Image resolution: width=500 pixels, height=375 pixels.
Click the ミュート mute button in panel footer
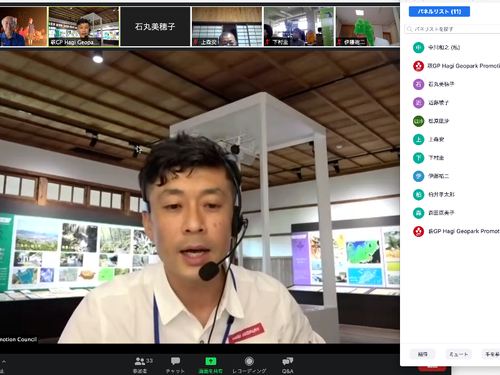point(459,354)
